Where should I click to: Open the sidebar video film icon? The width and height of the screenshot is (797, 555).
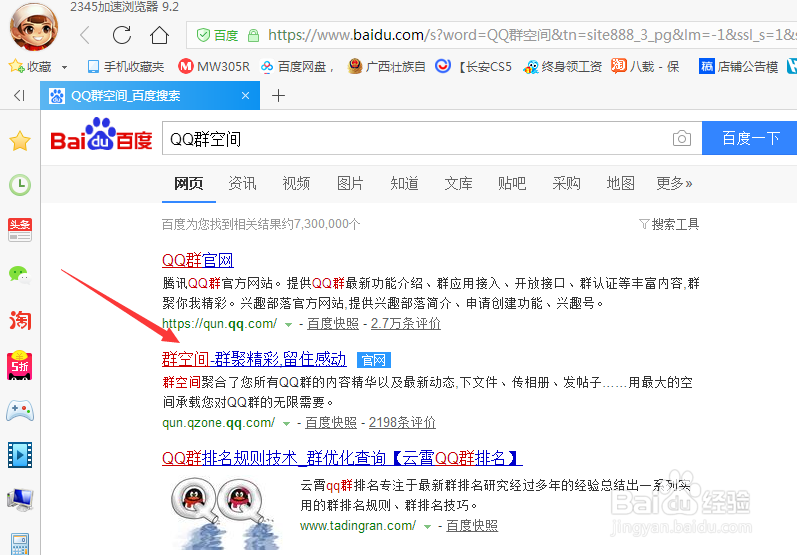pyautogui.click(x=20, y=455)
